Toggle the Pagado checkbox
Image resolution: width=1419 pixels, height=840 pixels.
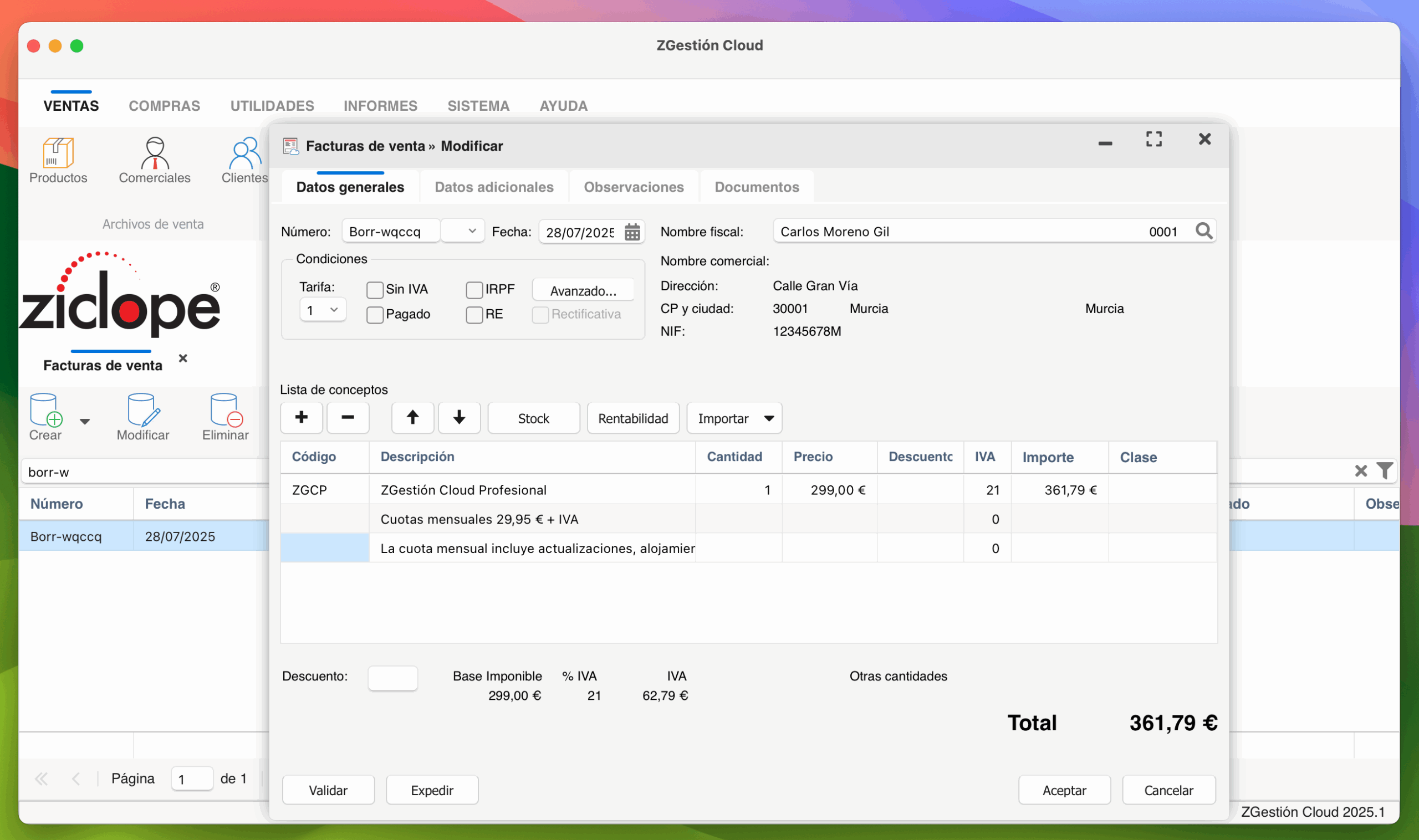pyautogui.click(x=374, y=315)
